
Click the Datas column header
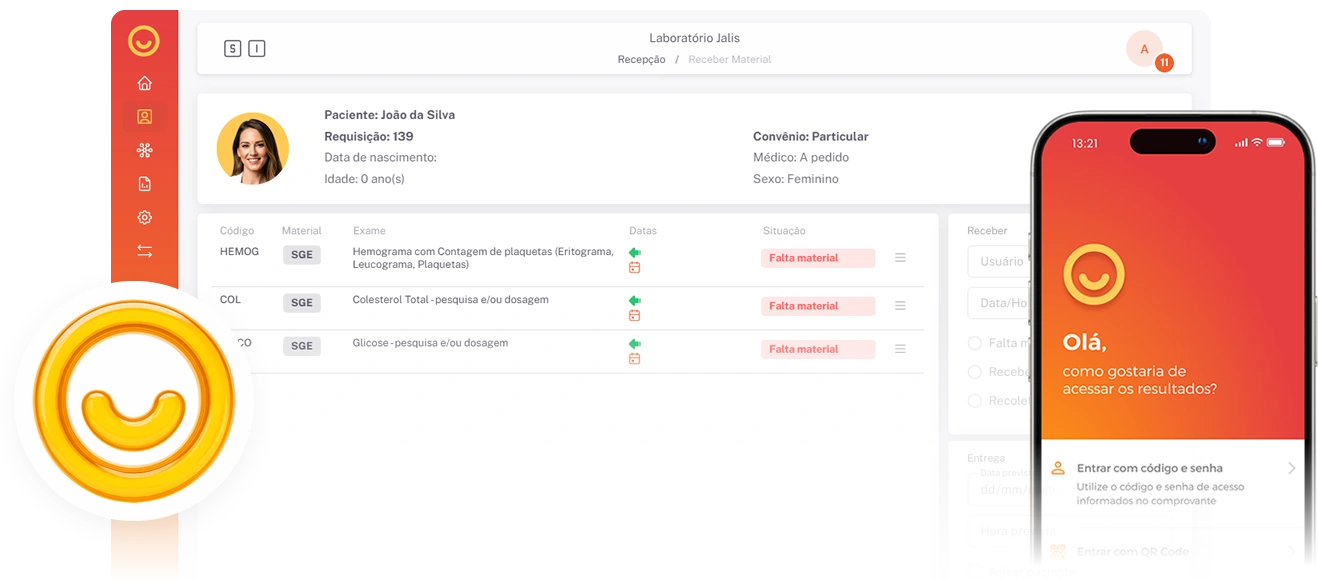click(643, 231)
